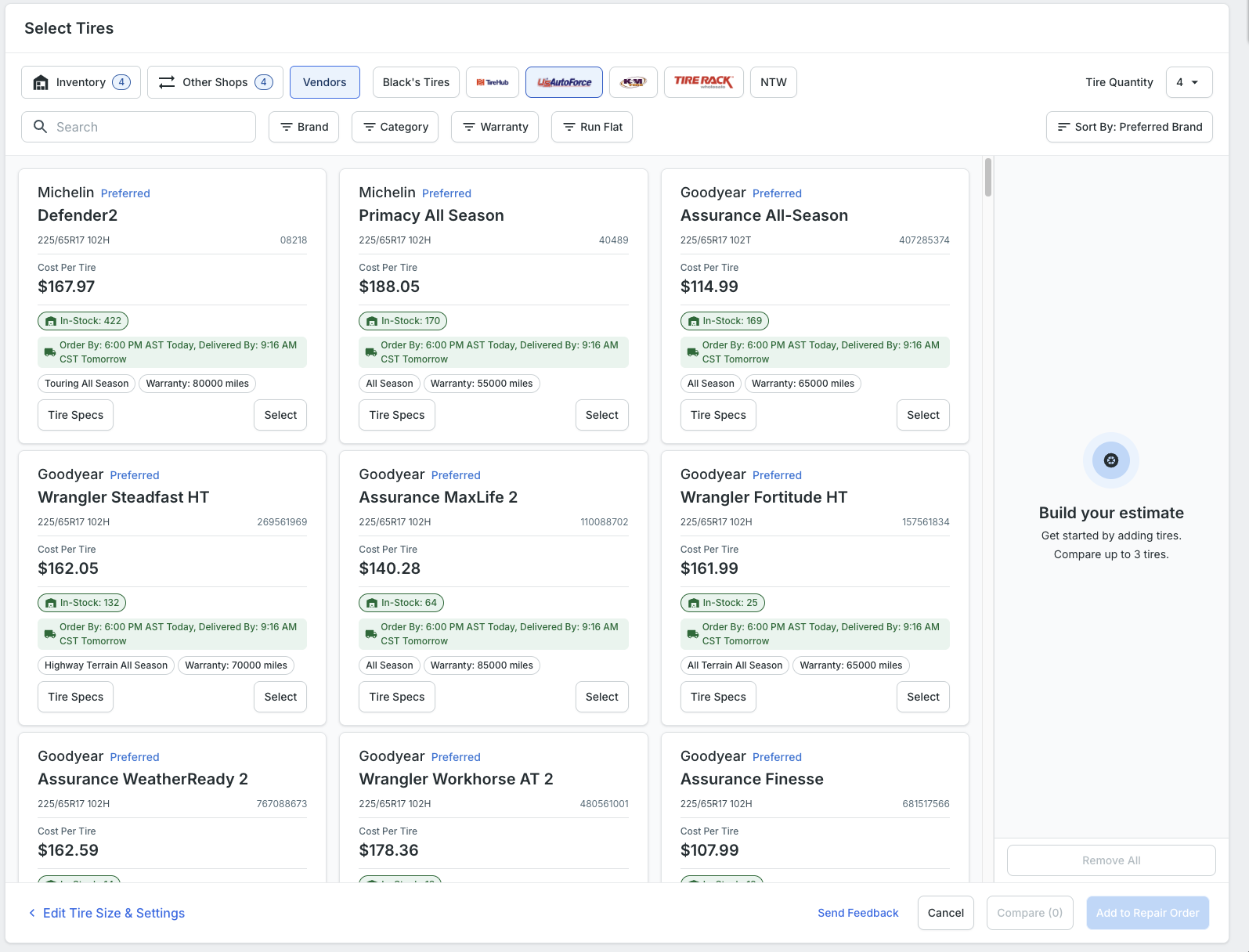
Task: Choose the US AutoForce vendor logo
Action: point(564,82)
